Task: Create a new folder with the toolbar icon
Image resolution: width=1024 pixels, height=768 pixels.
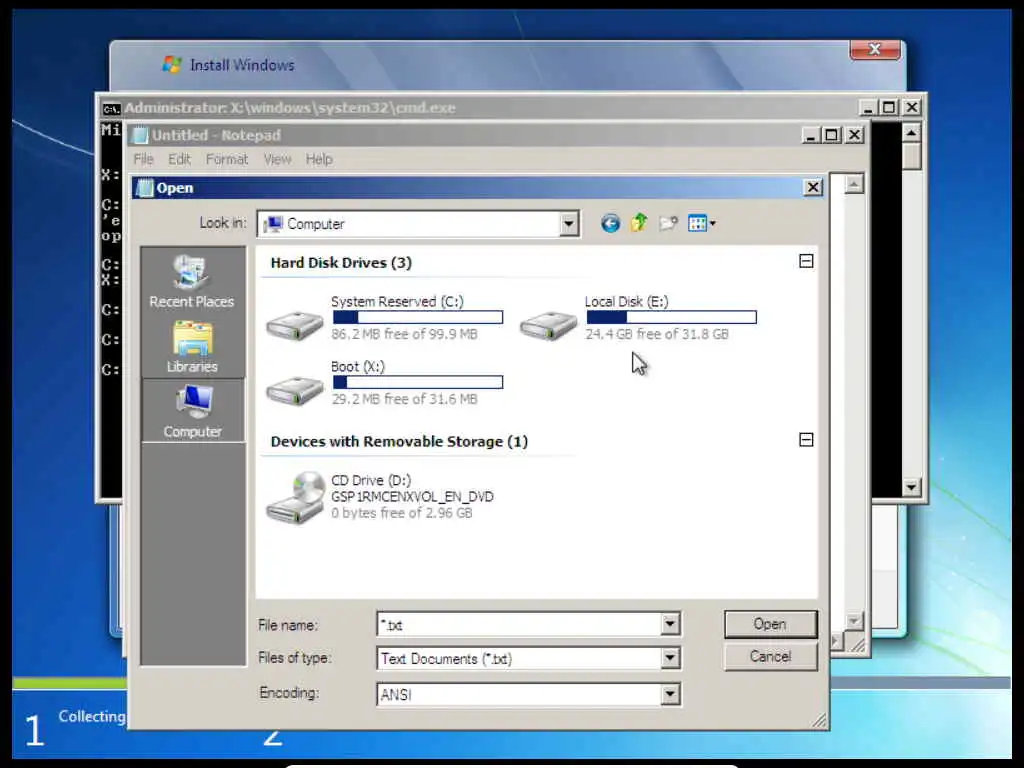Action: coord(668,223)
